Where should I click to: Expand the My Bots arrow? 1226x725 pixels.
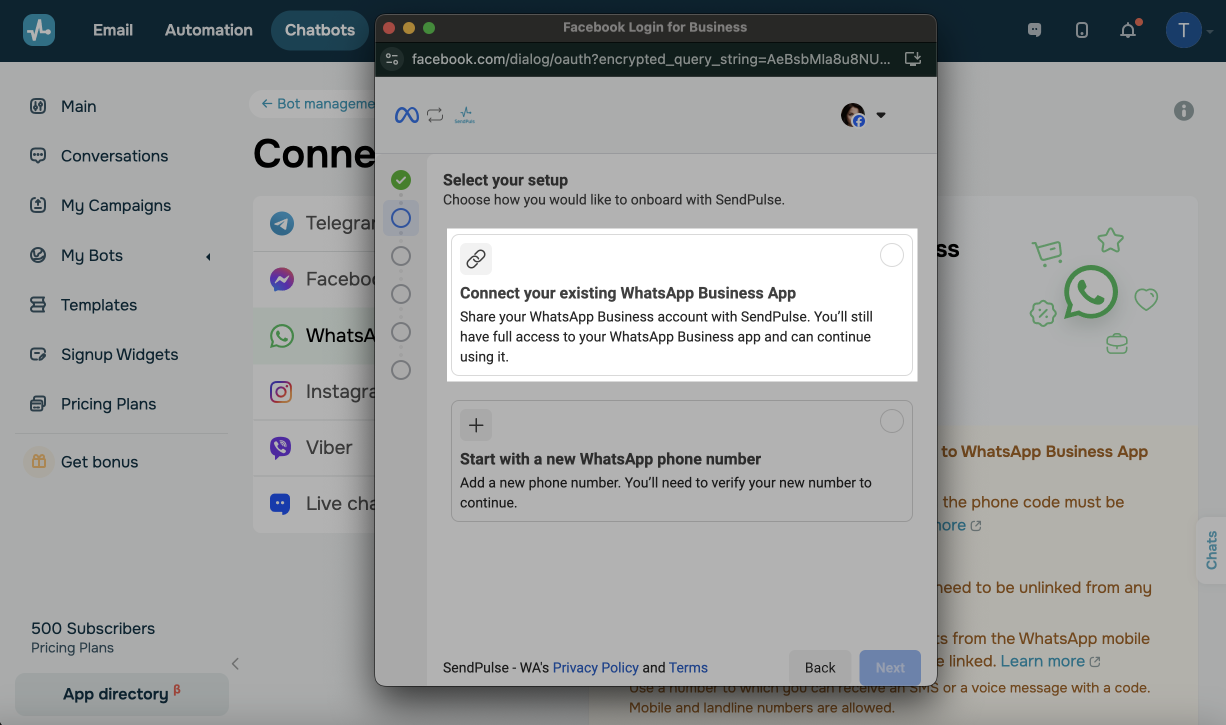[x=208, y=257]
